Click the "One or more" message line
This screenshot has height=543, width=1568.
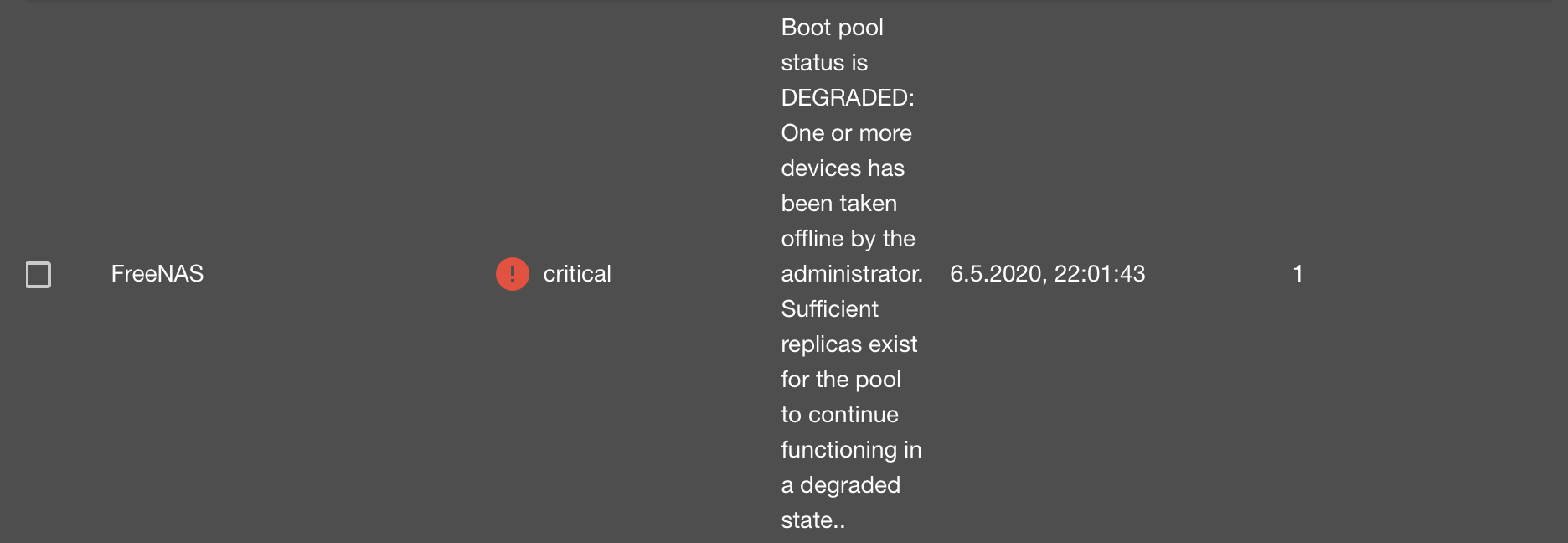[846, 133]
